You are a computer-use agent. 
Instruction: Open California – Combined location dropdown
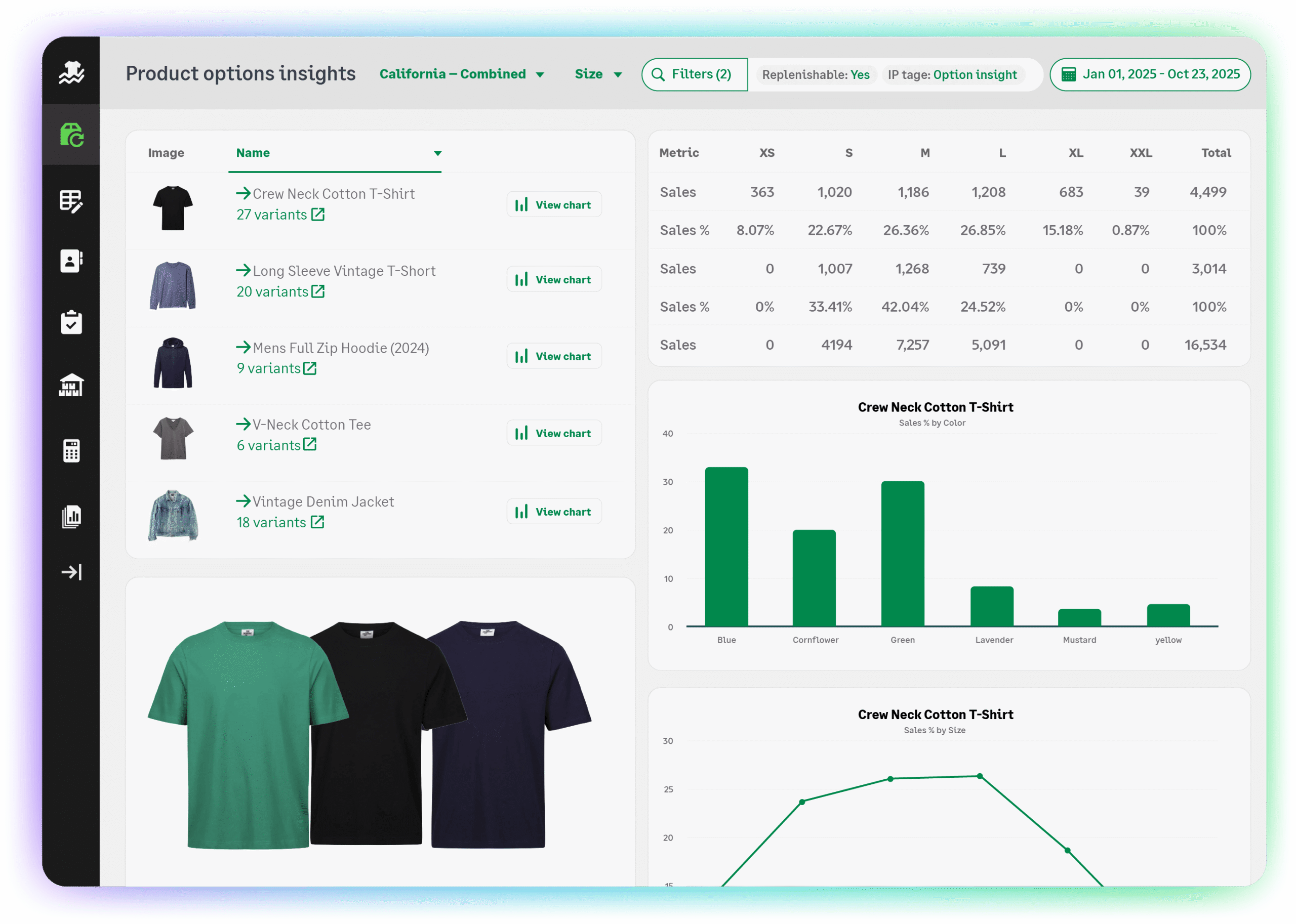(462, 74)
